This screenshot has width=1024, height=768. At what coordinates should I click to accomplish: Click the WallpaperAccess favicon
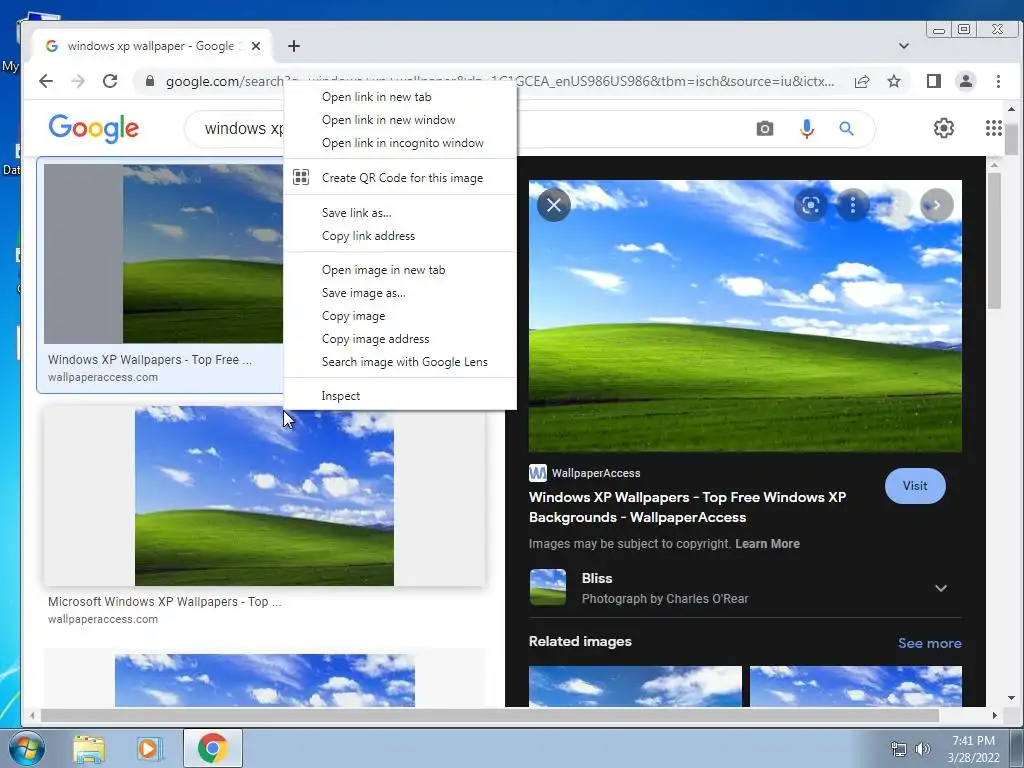537,473
